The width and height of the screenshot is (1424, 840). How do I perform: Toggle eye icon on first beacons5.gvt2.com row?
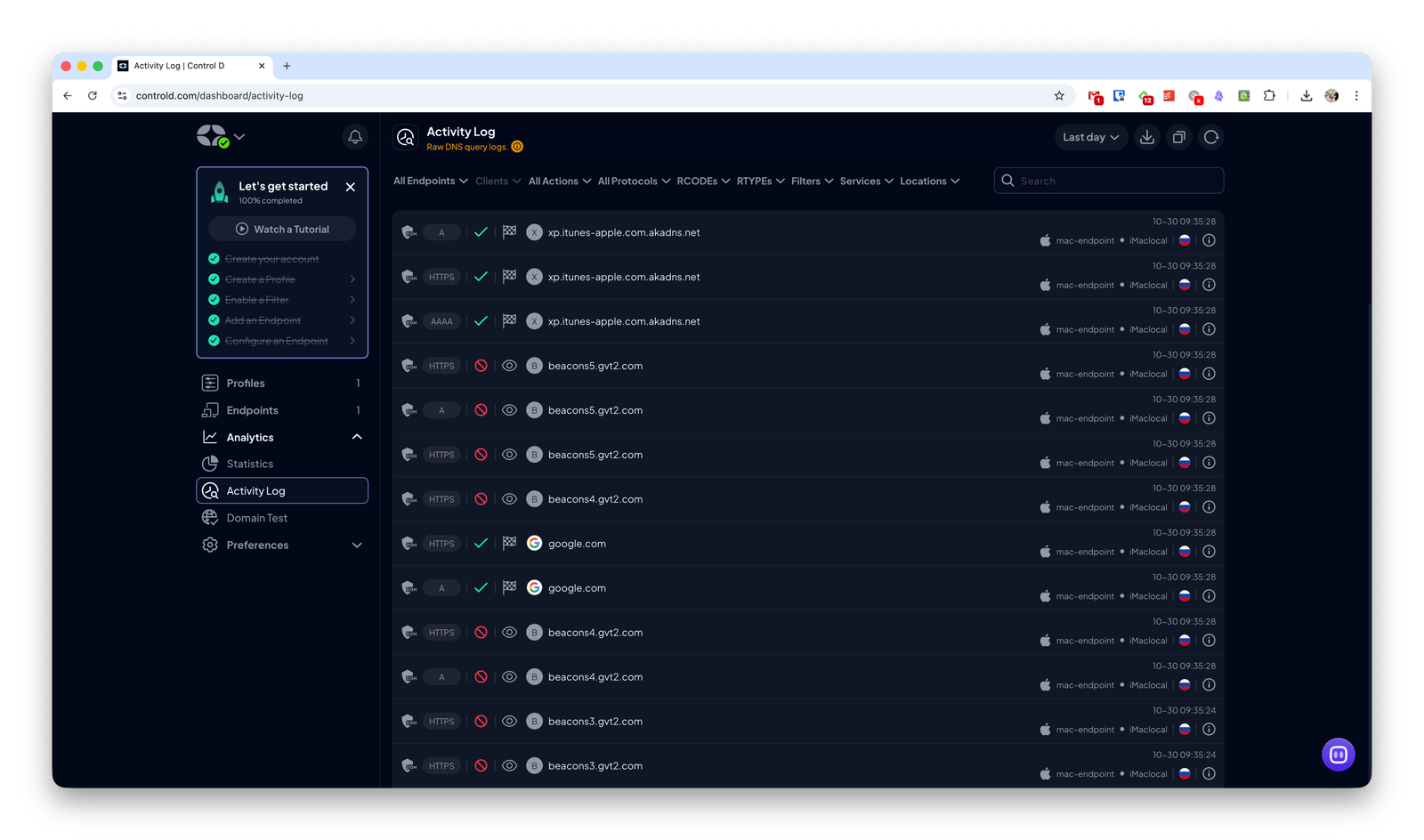point(509,366)
